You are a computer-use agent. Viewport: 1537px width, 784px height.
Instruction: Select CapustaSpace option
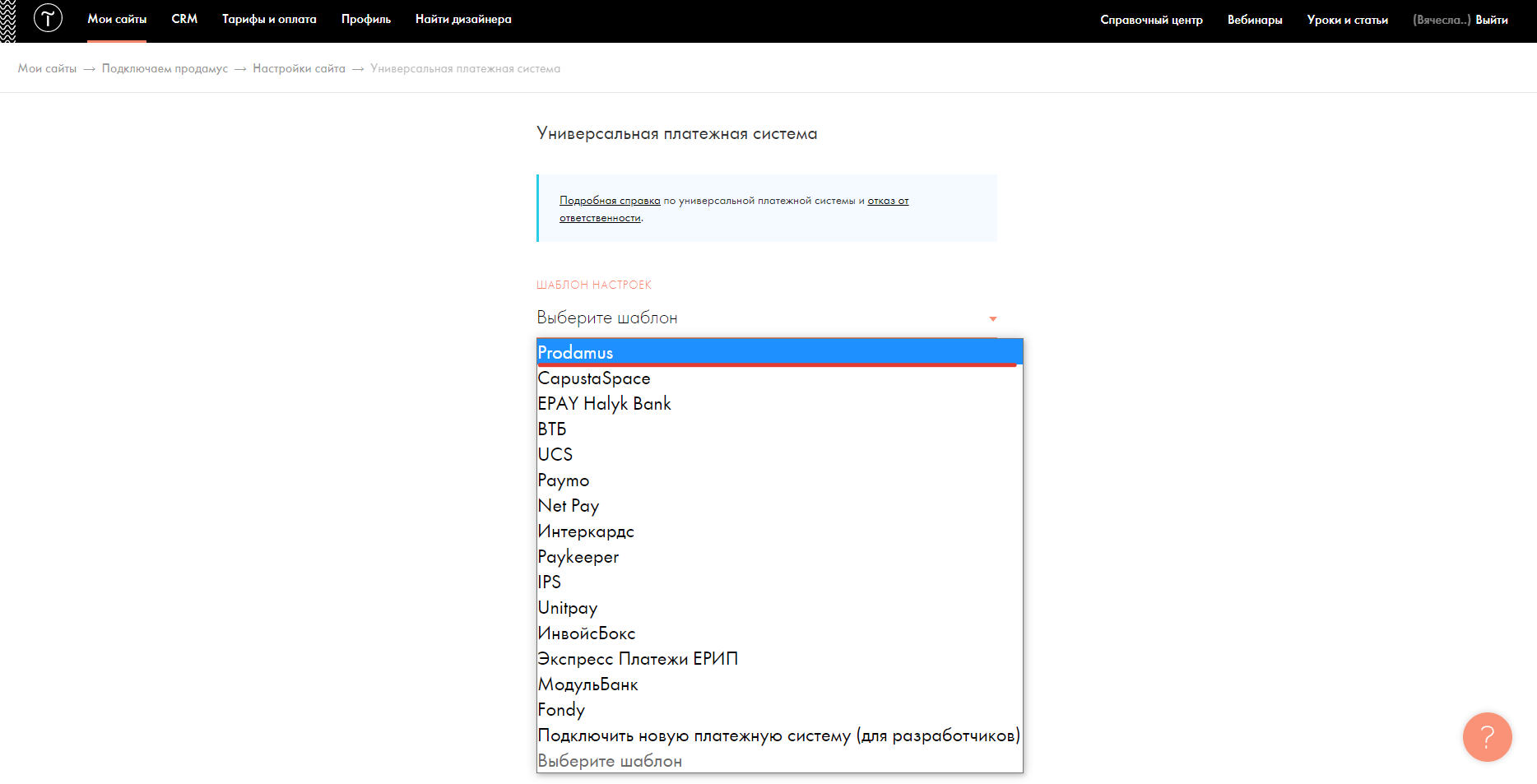point(780,378)
